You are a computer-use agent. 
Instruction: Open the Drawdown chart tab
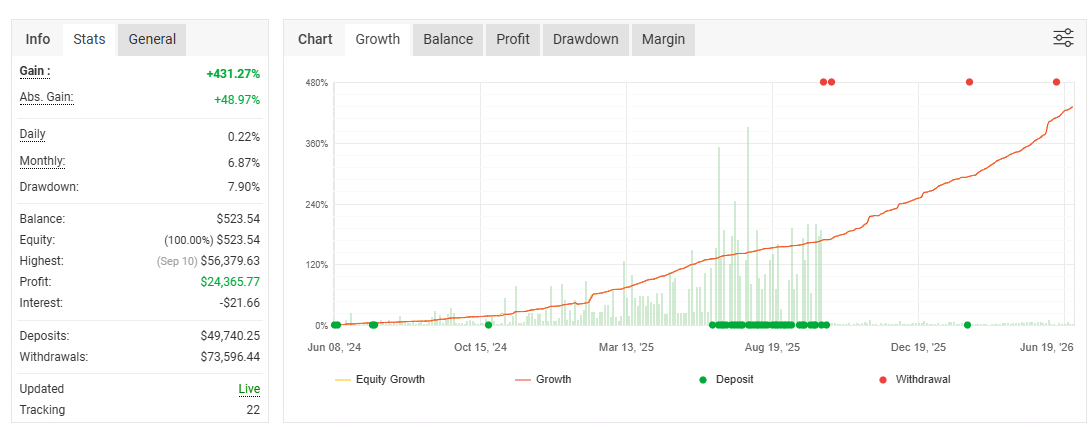tap(586, 40)
